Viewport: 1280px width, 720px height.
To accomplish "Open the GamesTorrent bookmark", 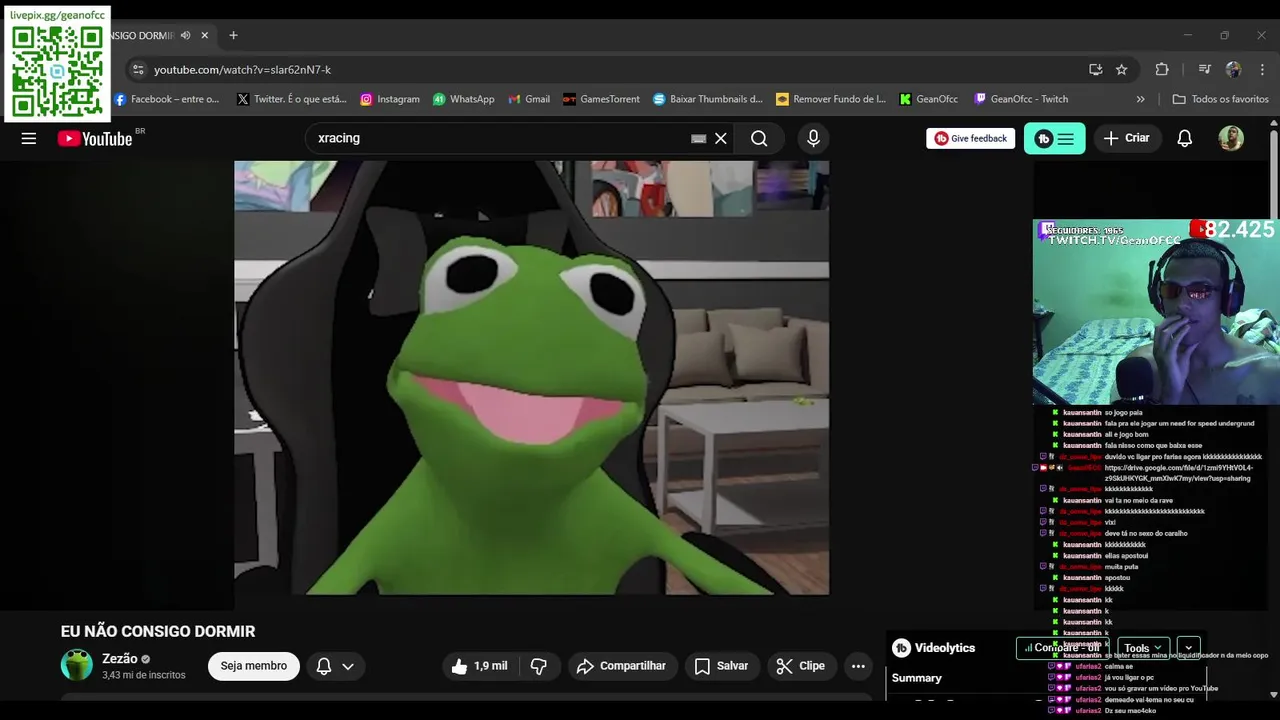I will pyautogui.click(x=601, y=99).
